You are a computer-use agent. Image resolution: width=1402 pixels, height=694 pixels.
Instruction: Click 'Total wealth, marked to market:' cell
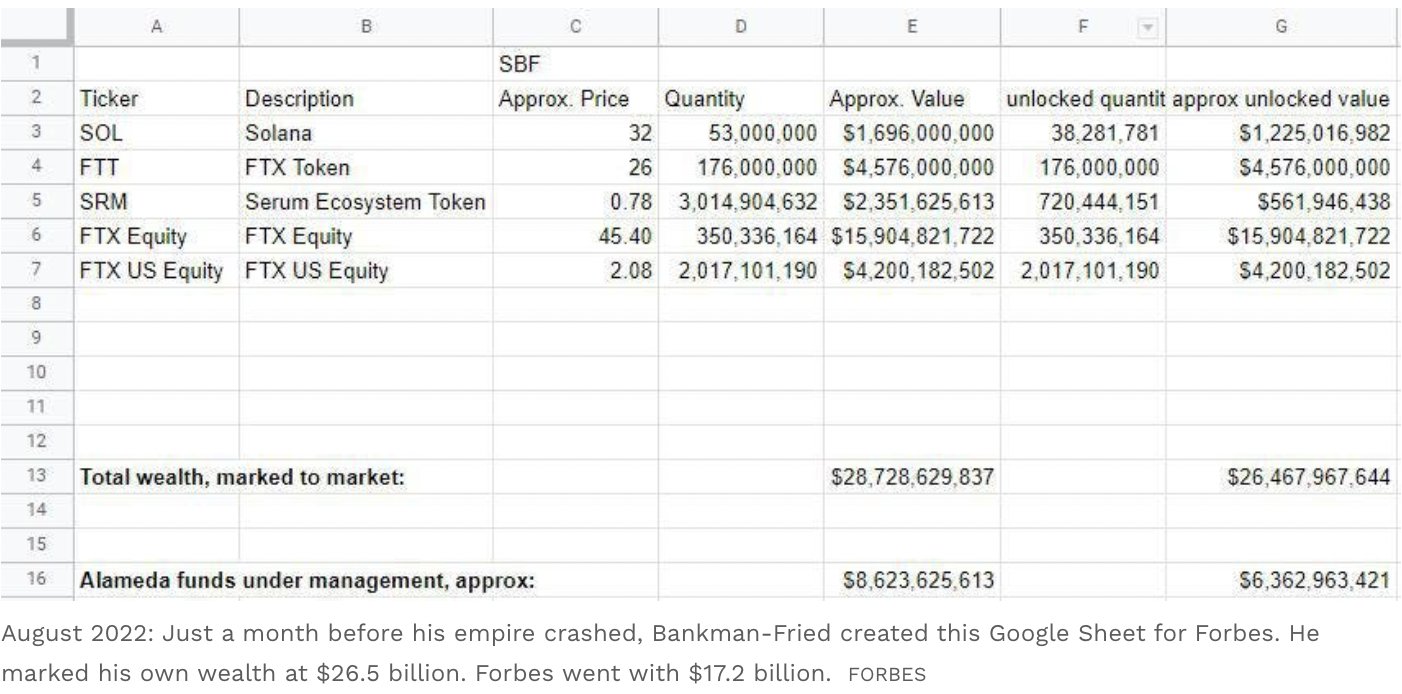pyautogui.click(x=242, y=477)
